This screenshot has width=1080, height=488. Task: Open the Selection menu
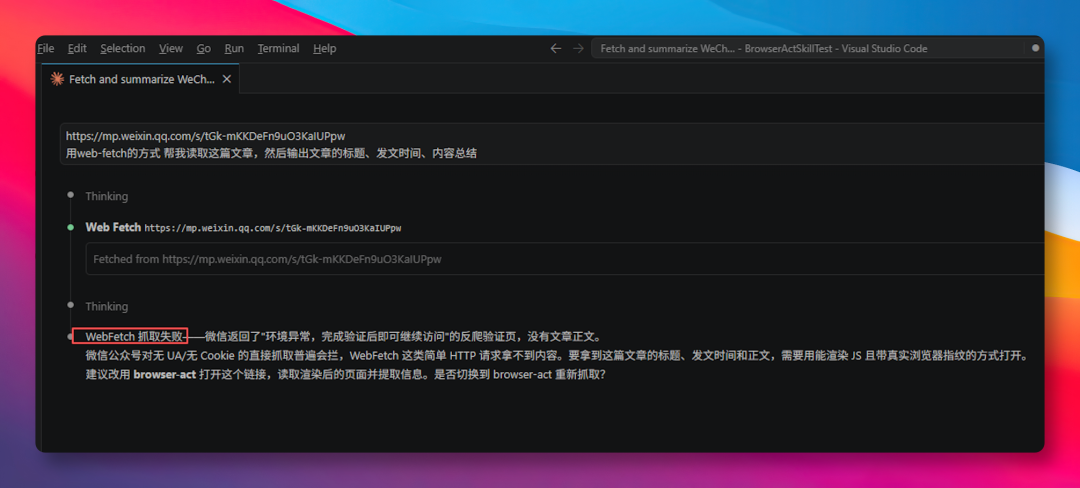(123, 49)
